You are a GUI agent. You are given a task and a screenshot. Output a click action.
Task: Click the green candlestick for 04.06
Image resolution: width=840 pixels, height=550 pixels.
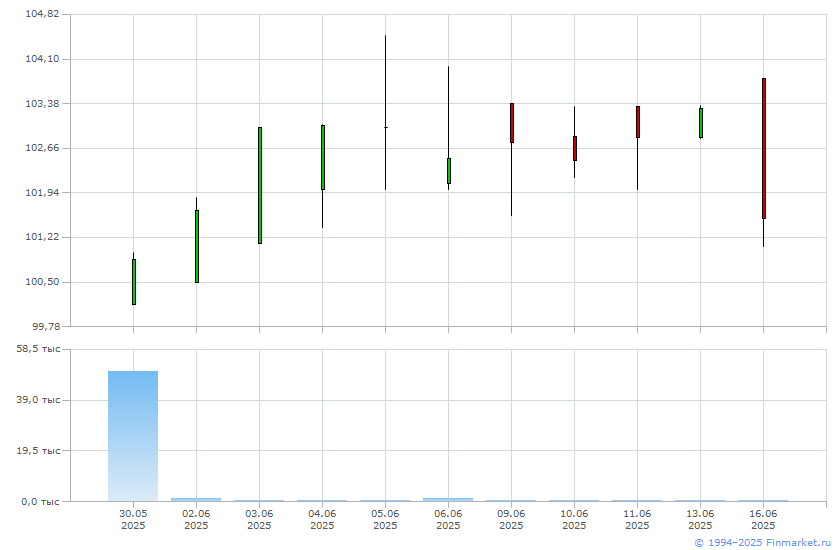point(322,157)
